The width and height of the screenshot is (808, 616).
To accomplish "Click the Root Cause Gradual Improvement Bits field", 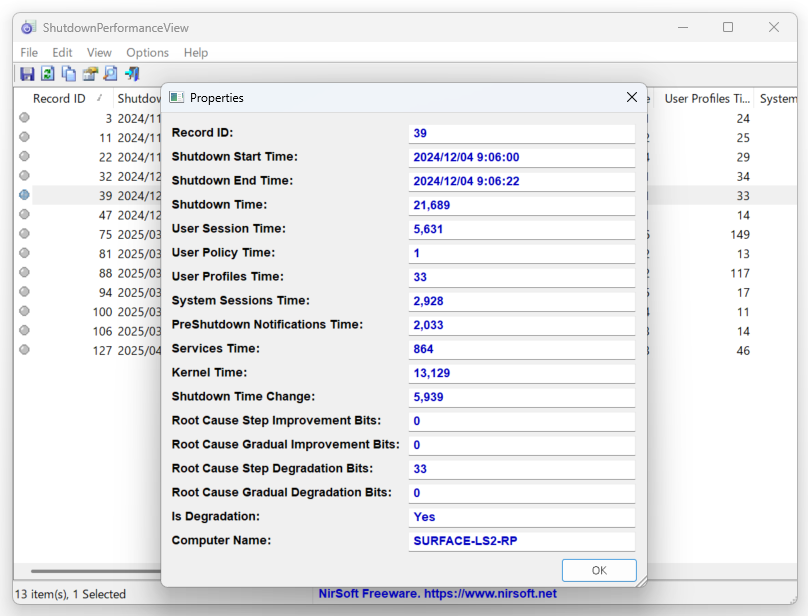I will pyautogui.click(x=521, y=445).
